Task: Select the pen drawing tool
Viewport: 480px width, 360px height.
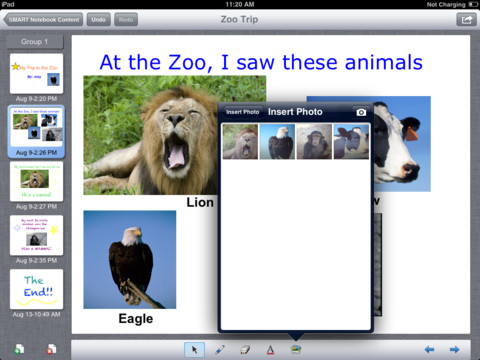Action: (x=220, y=350)
